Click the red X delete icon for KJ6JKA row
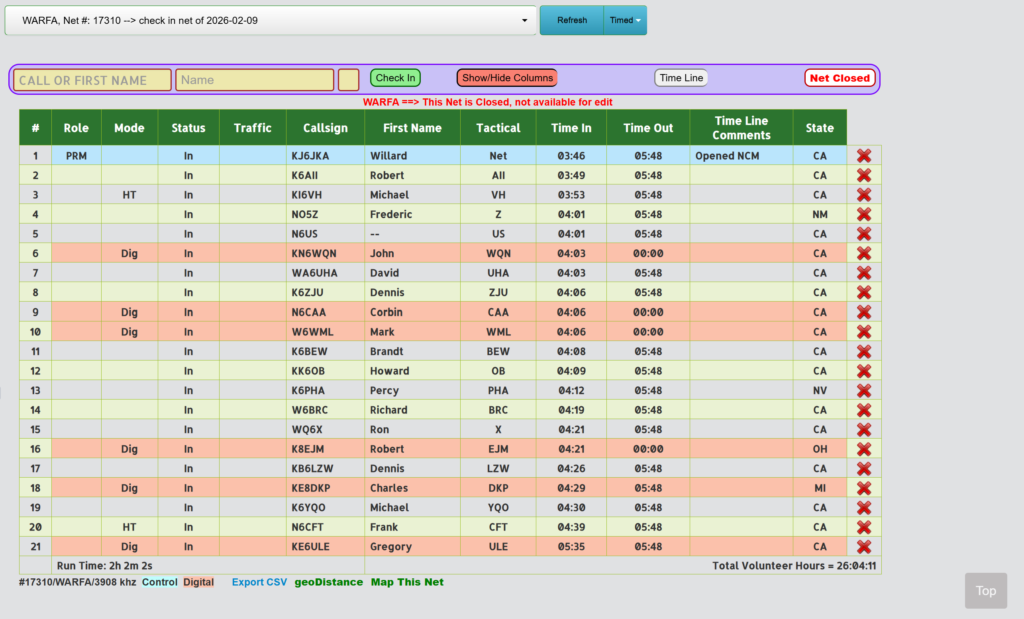 pyautogui.click(x=864, y=156)
